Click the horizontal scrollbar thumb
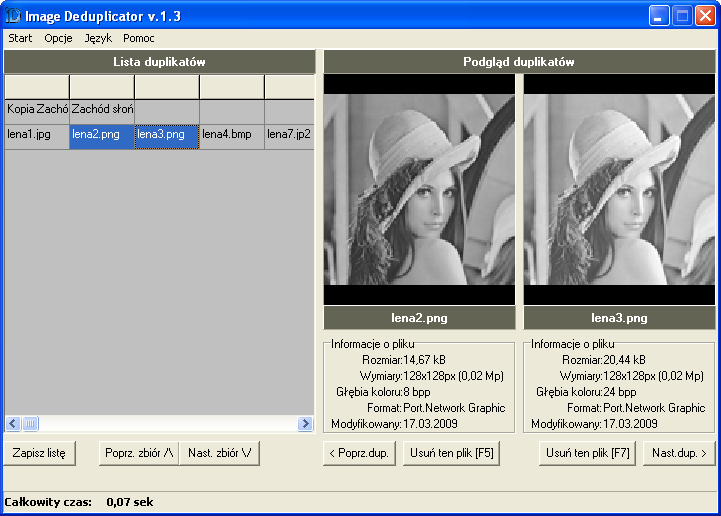Screen dimensions: 721x516 pyautogui.click(x=30, y=423)
